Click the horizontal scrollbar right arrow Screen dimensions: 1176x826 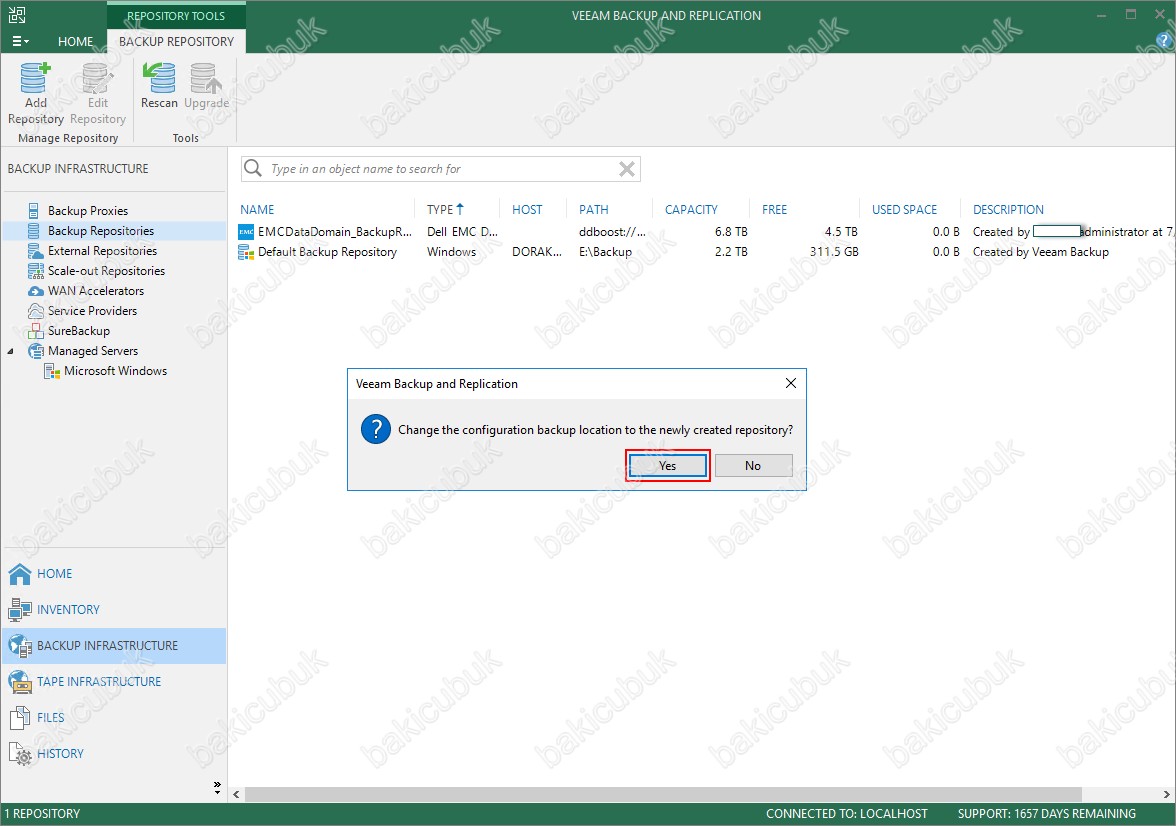1166,794
